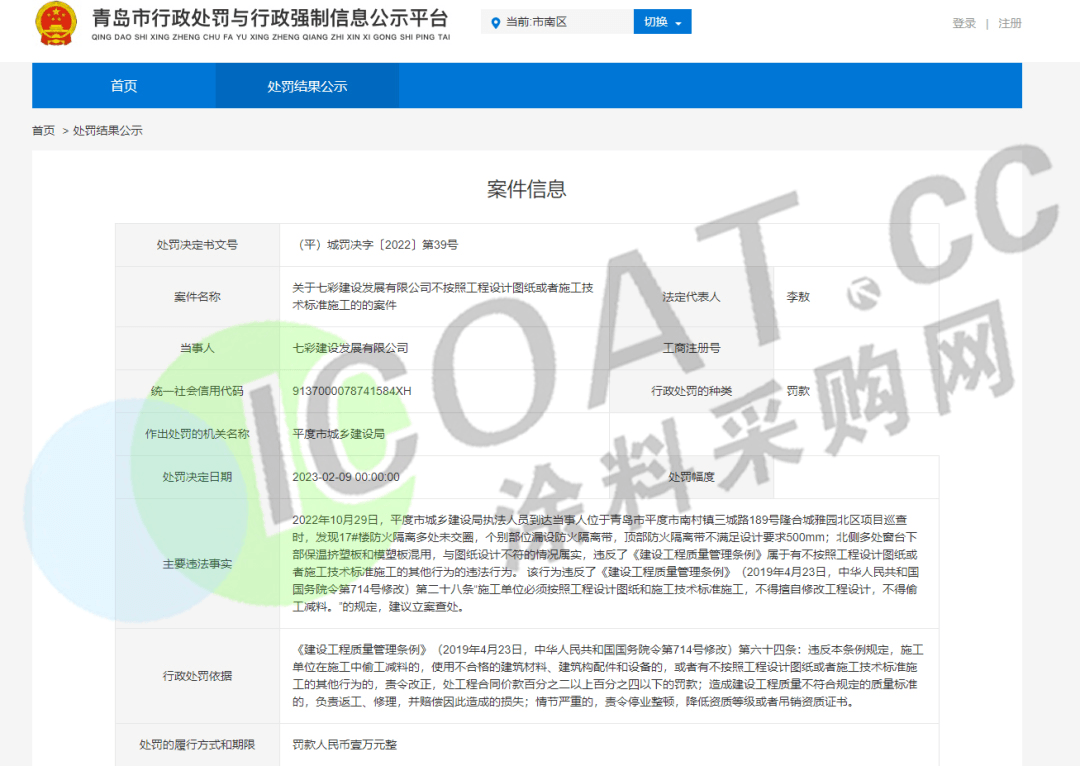1080x766 pixels.
Task: Select the decision number ending in 第39号
Action: click(378, 245)
